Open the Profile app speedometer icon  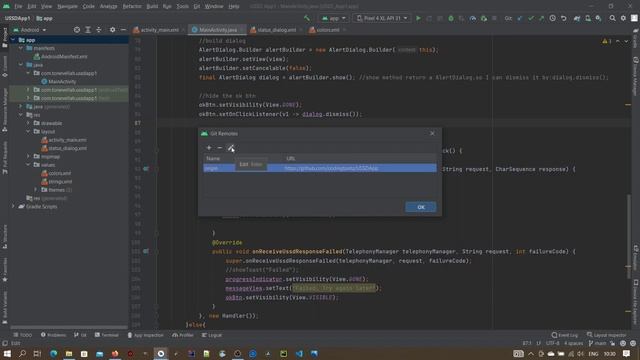pyautogui.click(x=473, y=18)
